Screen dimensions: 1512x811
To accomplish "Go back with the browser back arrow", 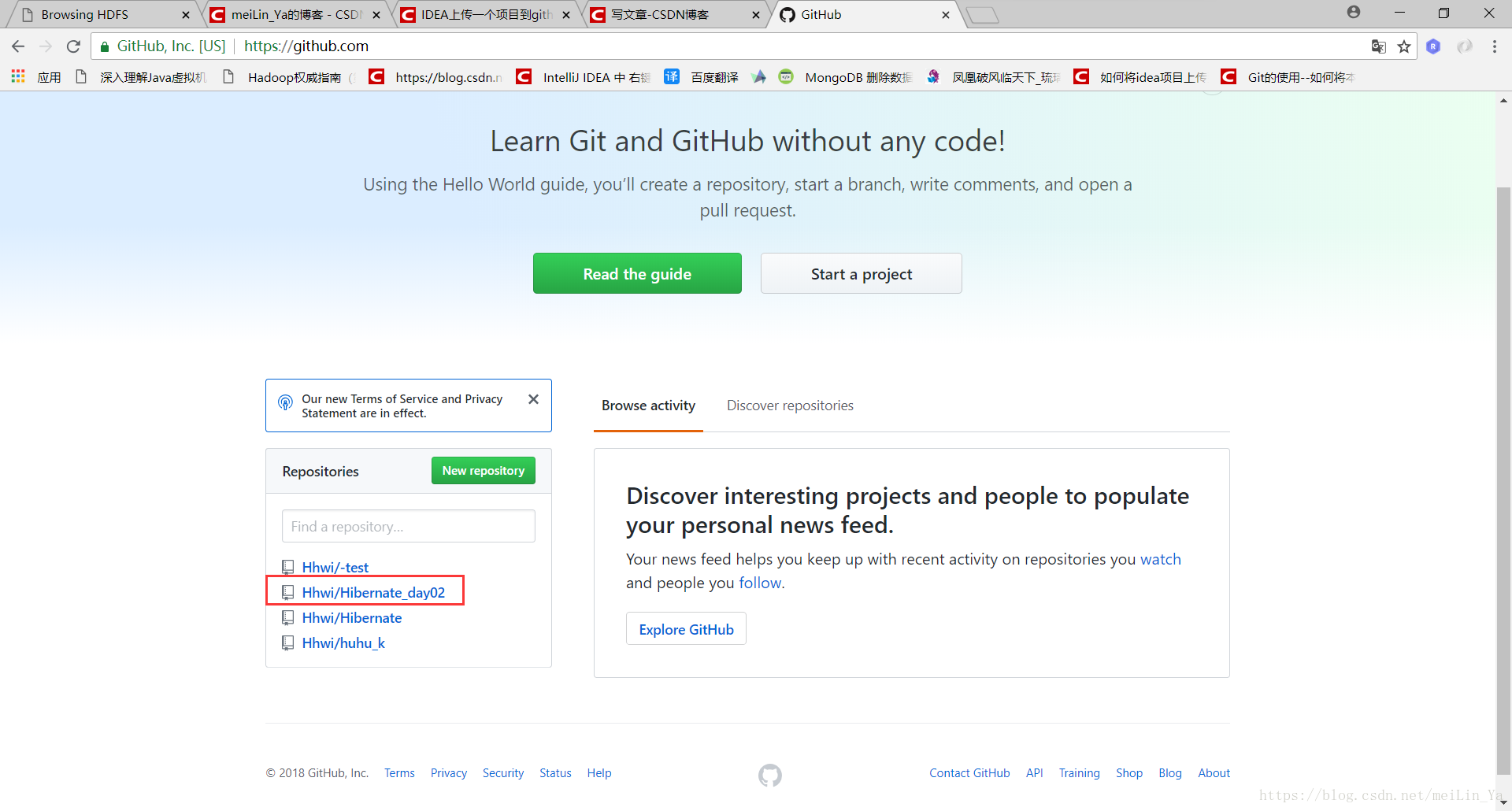I will [x=18, y=46].
